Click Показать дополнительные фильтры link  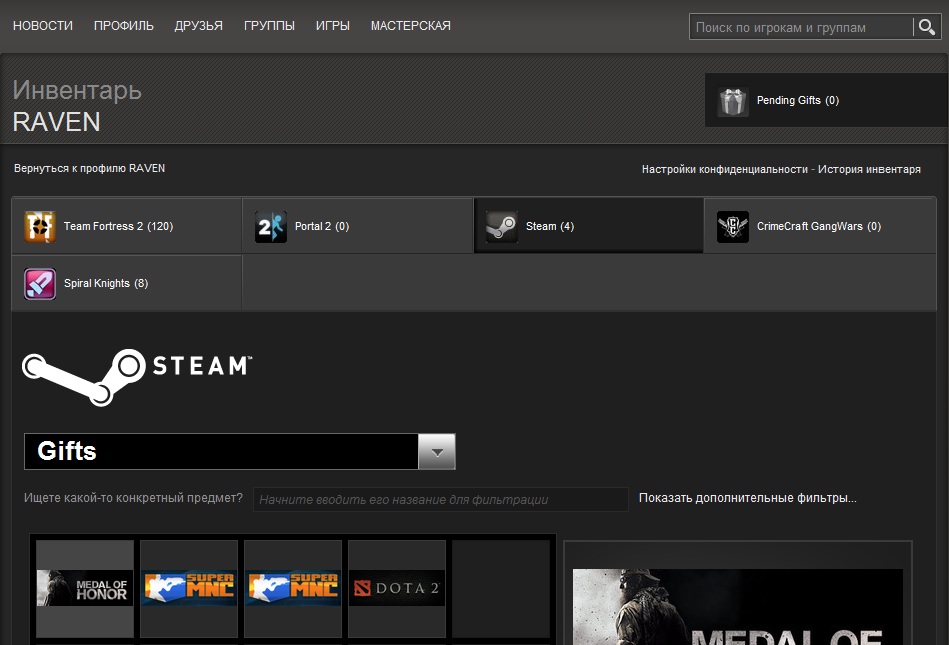pyautogui.click(x=747, y=498)
